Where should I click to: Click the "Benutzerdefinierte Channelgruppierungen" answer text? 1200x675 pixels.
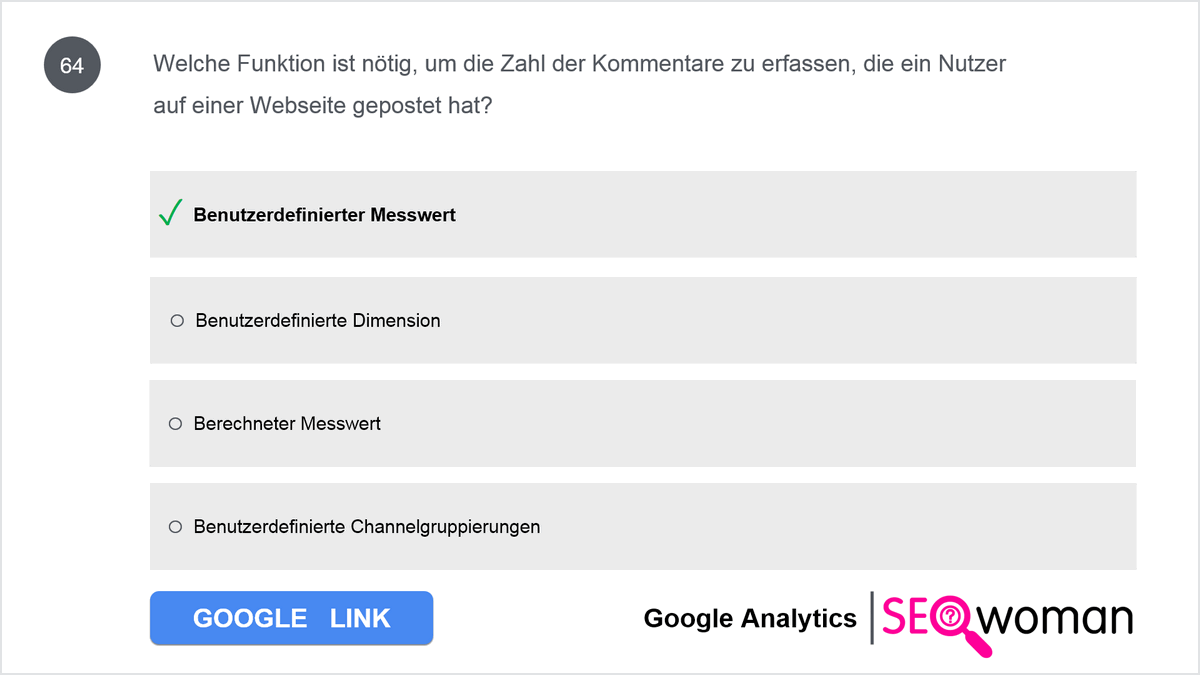[x=367, y=526]
